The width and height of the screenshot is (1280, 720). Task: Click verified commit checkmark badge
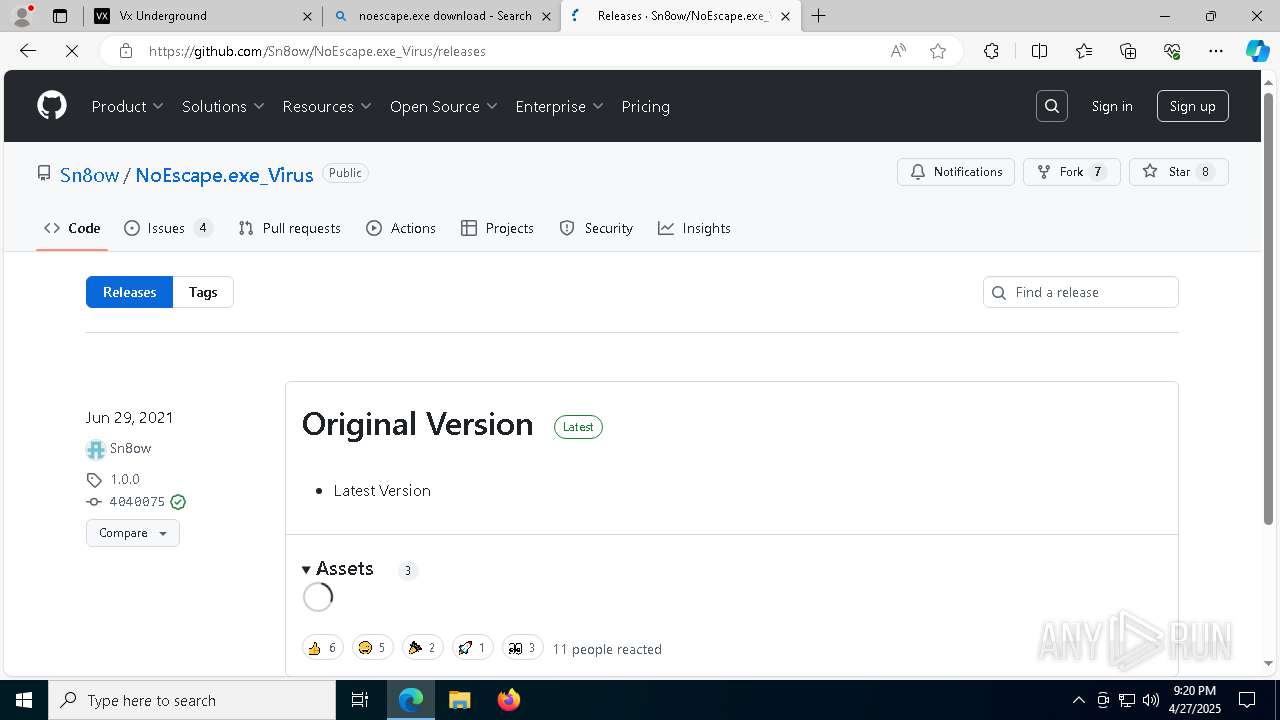point(178,502)
